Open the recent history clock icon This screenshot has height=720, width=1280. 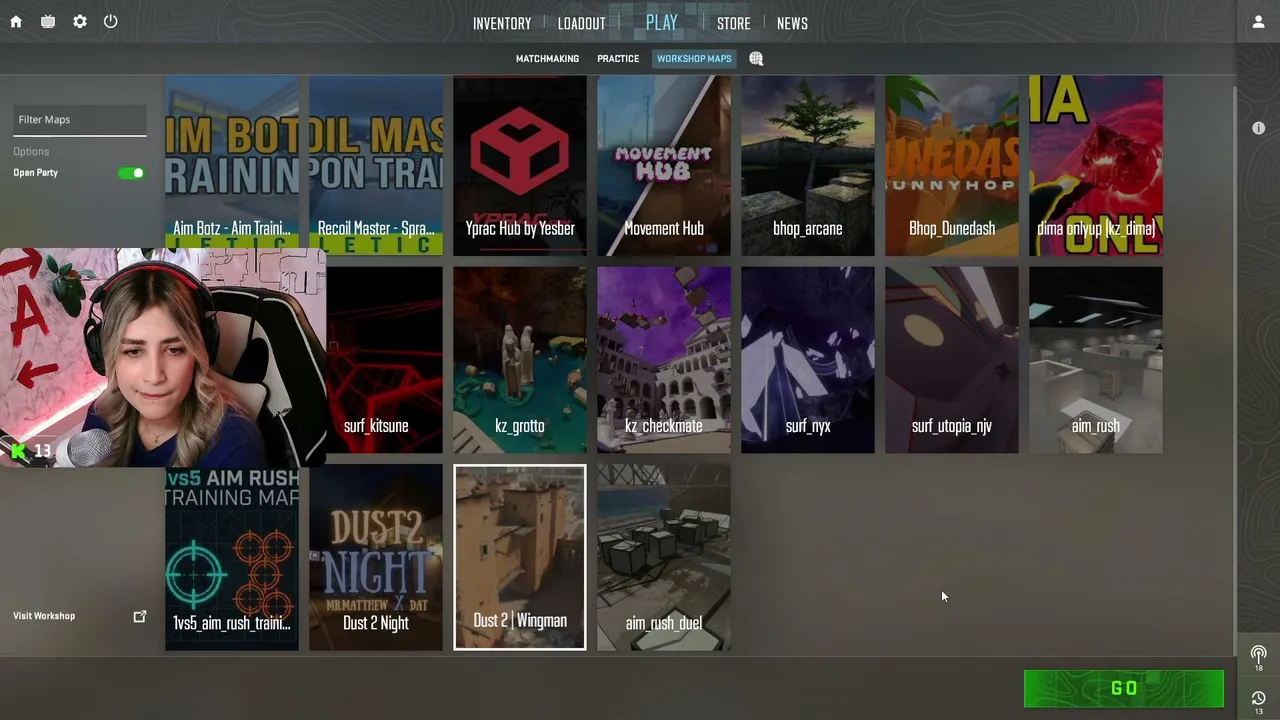1258,700
